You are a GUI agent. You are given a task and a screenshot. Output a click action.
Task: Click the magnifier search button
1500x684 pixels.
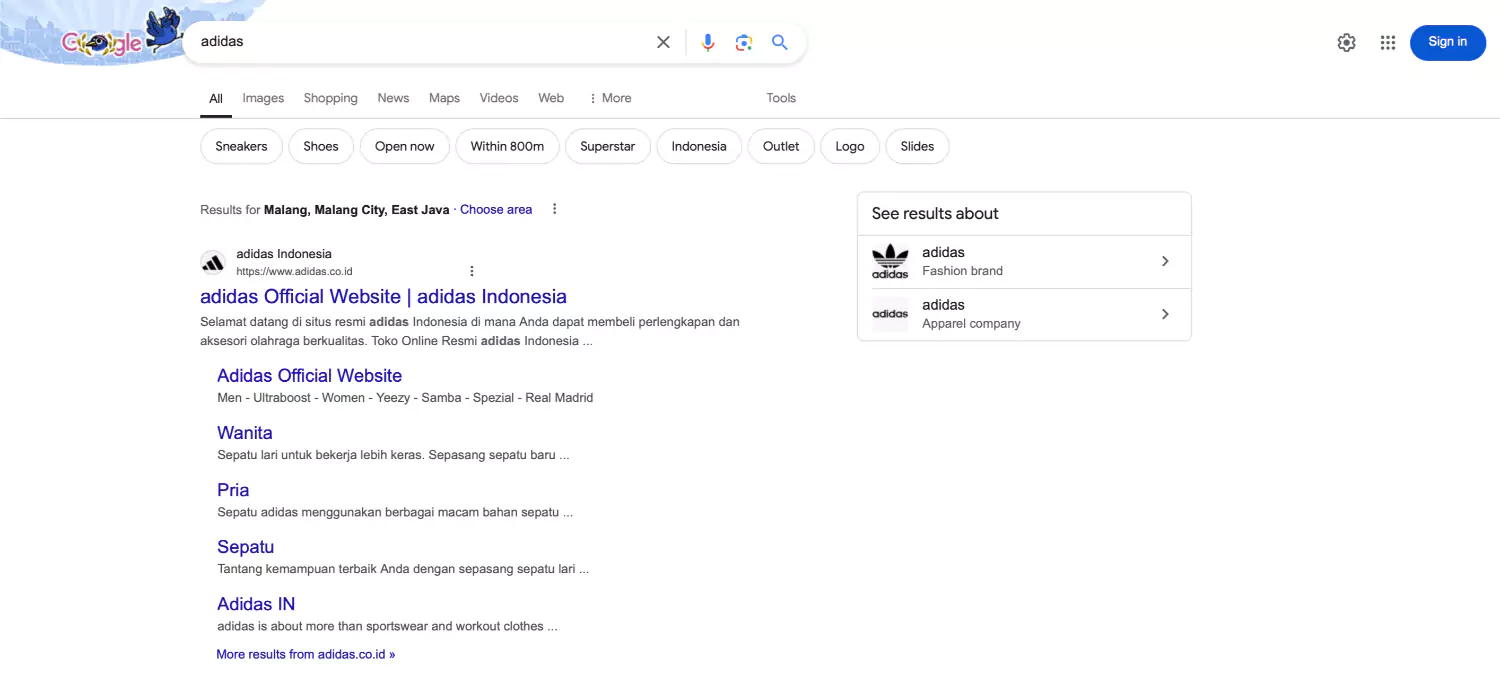tap(780, 42)
